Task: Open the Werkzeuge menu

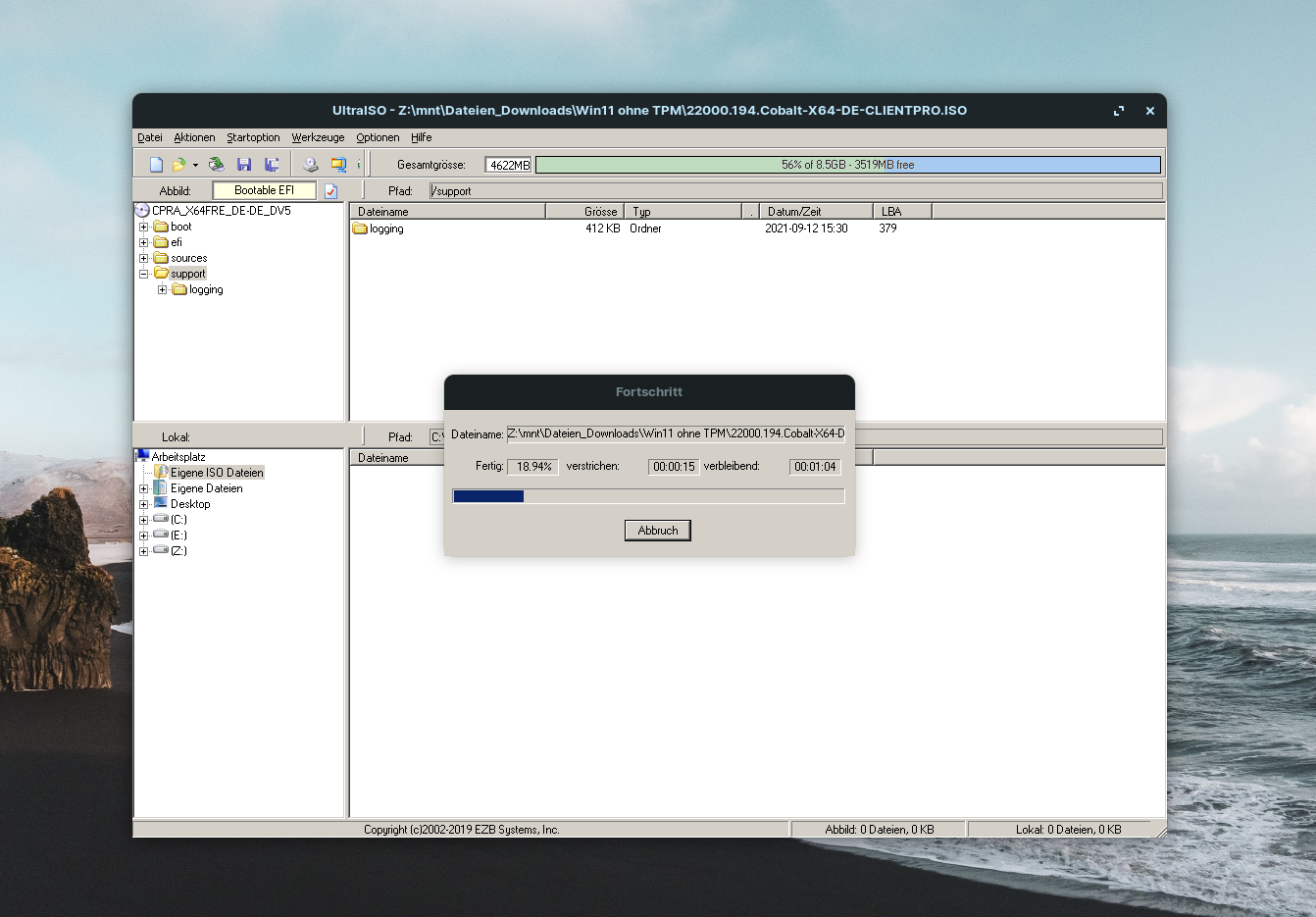Action: (318, 137)
